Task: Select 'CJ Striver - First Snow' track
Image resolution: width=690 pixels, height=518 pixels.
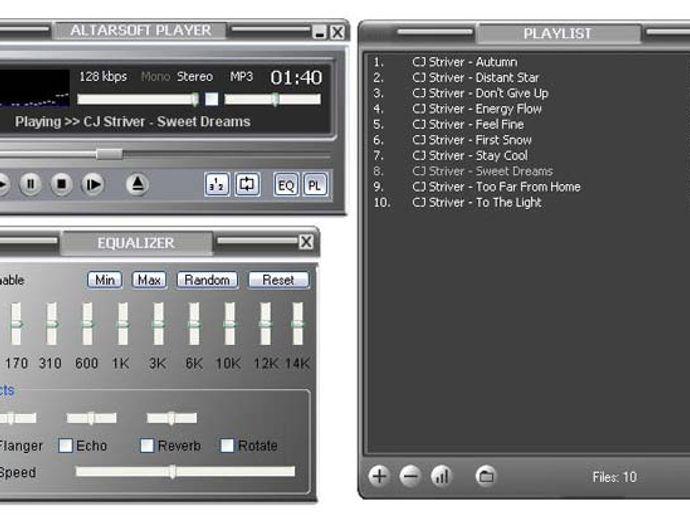Action: point(472,140)
